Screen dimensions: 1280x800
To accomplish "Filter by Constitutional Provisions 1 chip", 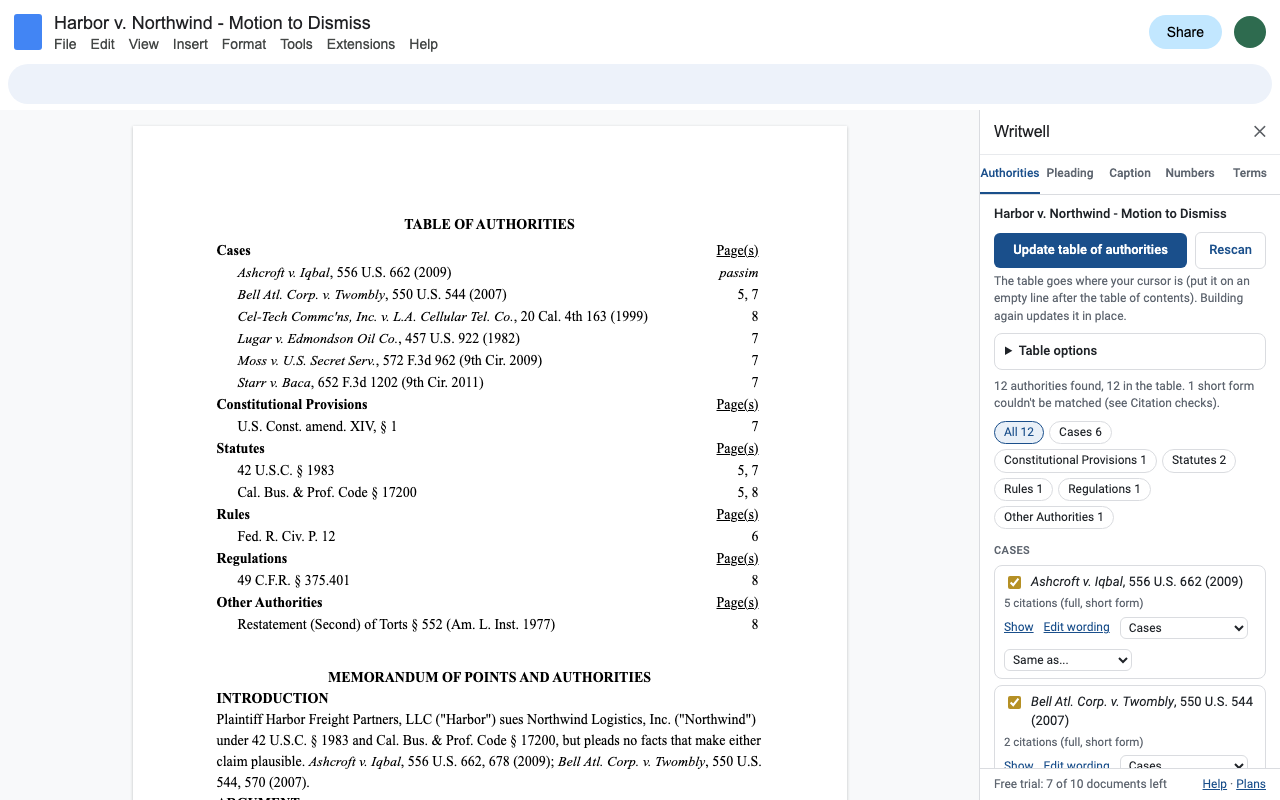I will pos(1075,460).
